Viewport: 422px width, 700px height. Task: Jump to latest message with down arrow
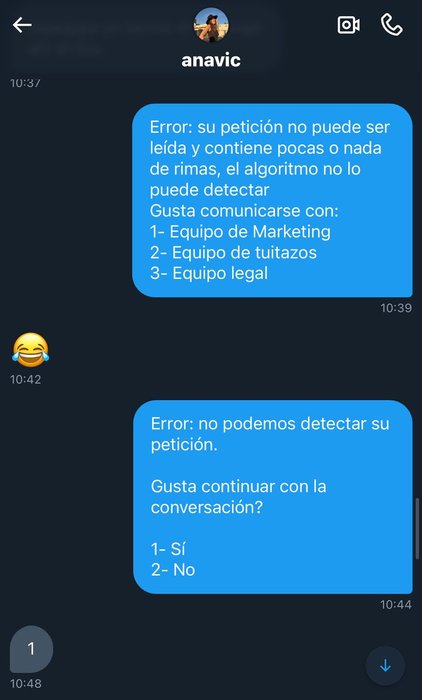385,666
